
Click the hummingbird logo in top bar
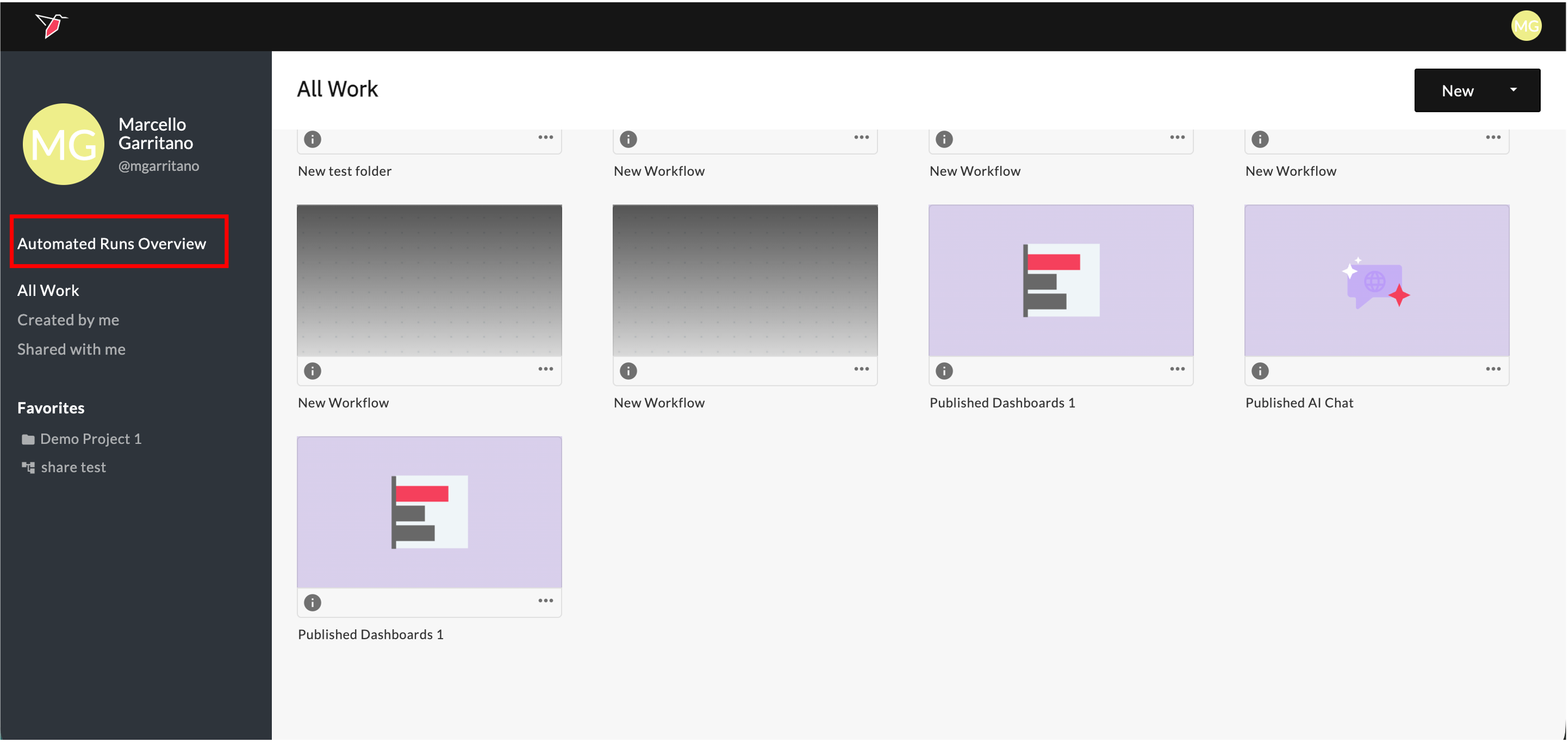coord(51,26)
